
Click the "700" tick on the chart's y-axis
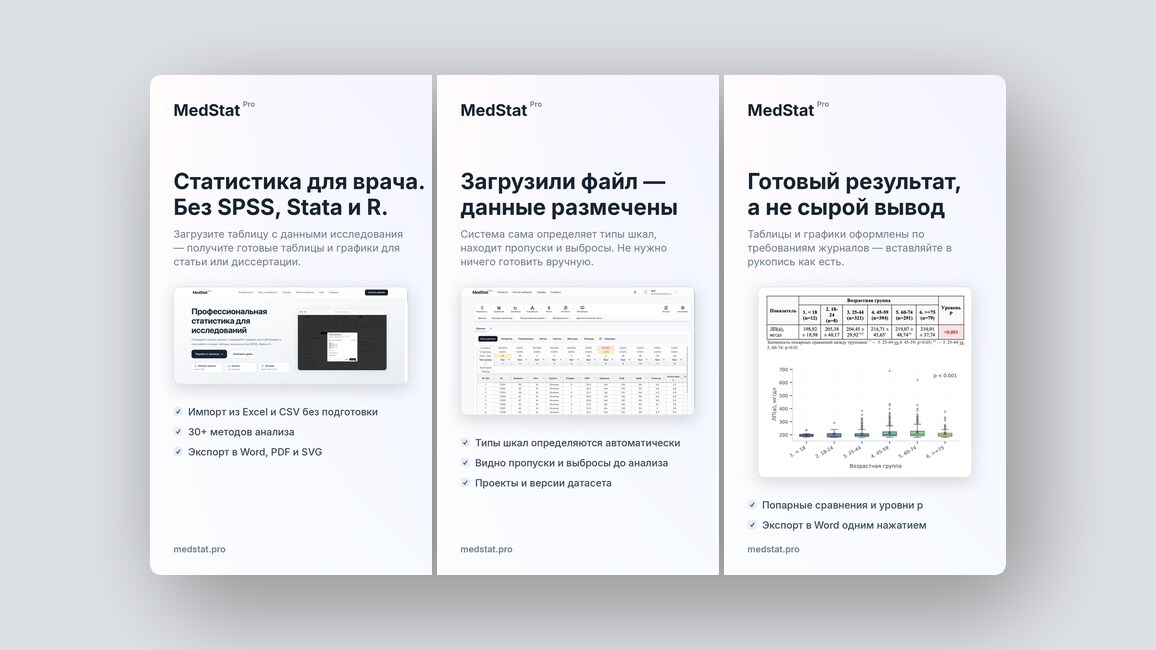click(783, 369)
